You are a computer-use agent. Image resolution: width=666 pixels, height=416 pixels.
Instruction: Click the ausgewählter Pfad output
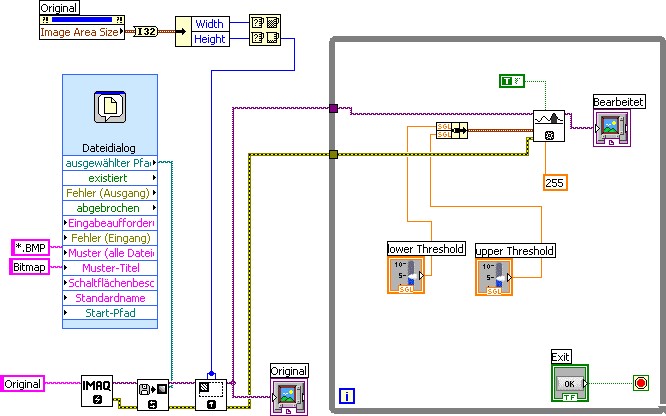pos(110,163)
